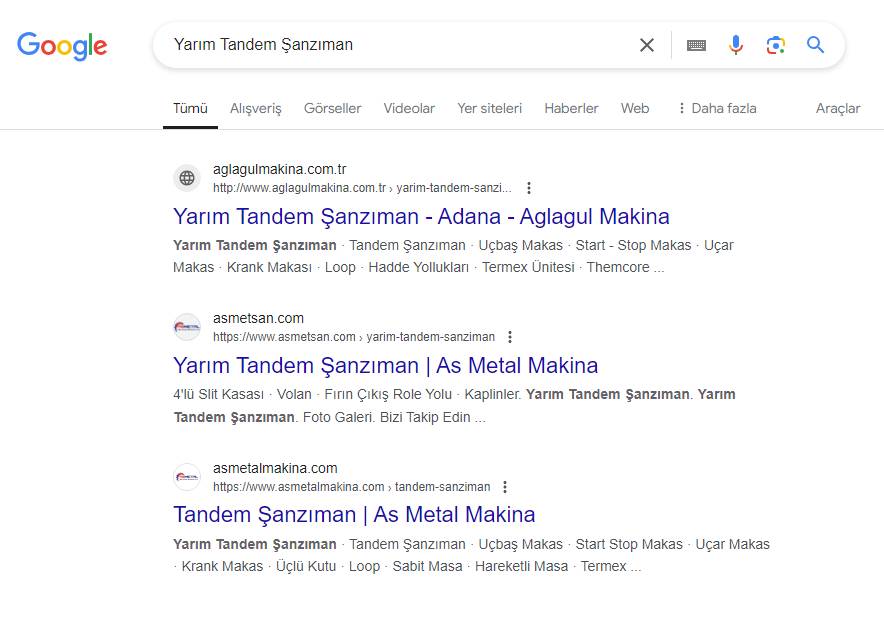Search by image with Google Lens
The height and width of the screenshot is (630, 884).
(x=776, y=45)
